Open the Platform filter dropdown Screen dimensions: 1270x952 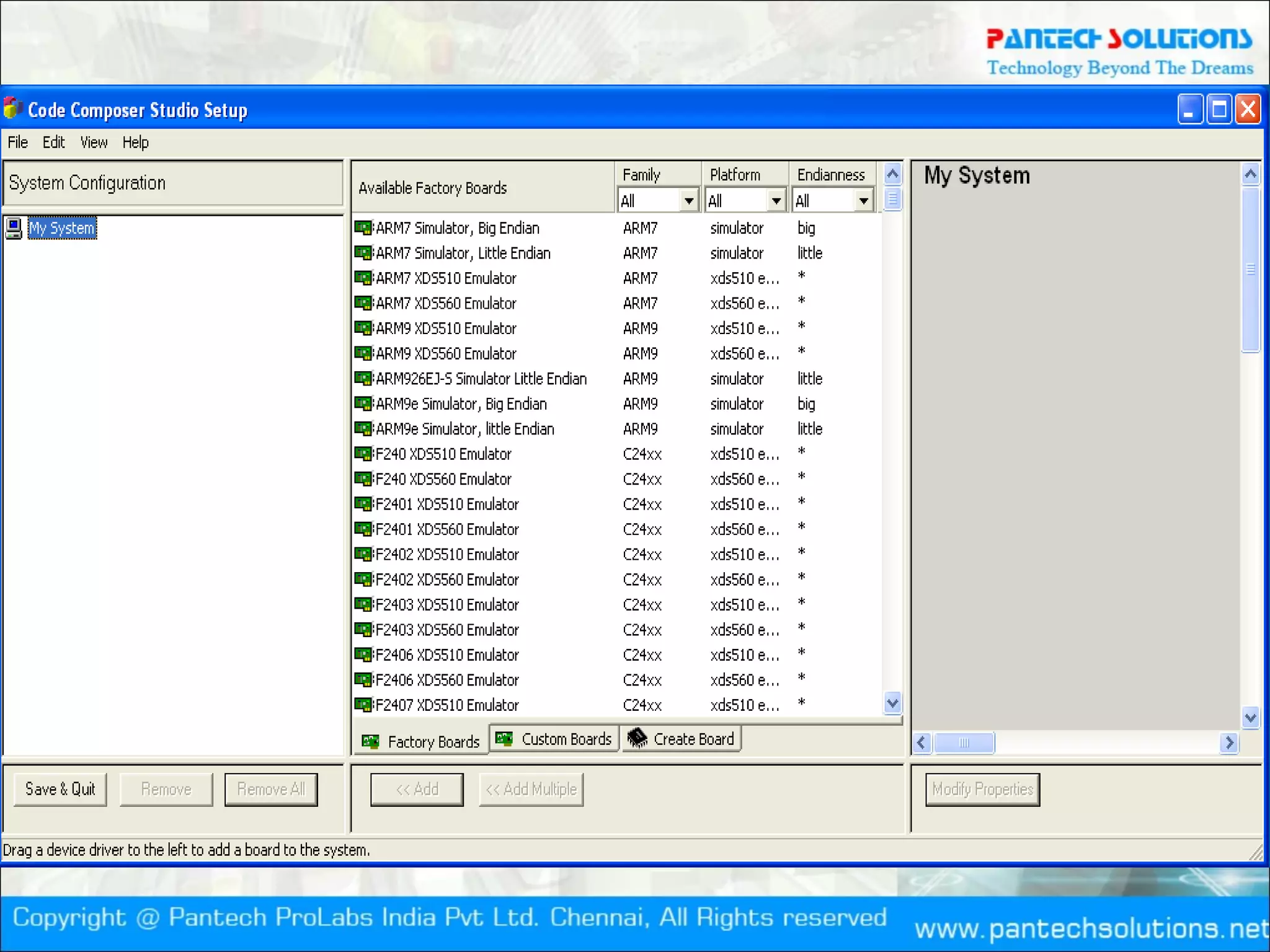(776, 201)
